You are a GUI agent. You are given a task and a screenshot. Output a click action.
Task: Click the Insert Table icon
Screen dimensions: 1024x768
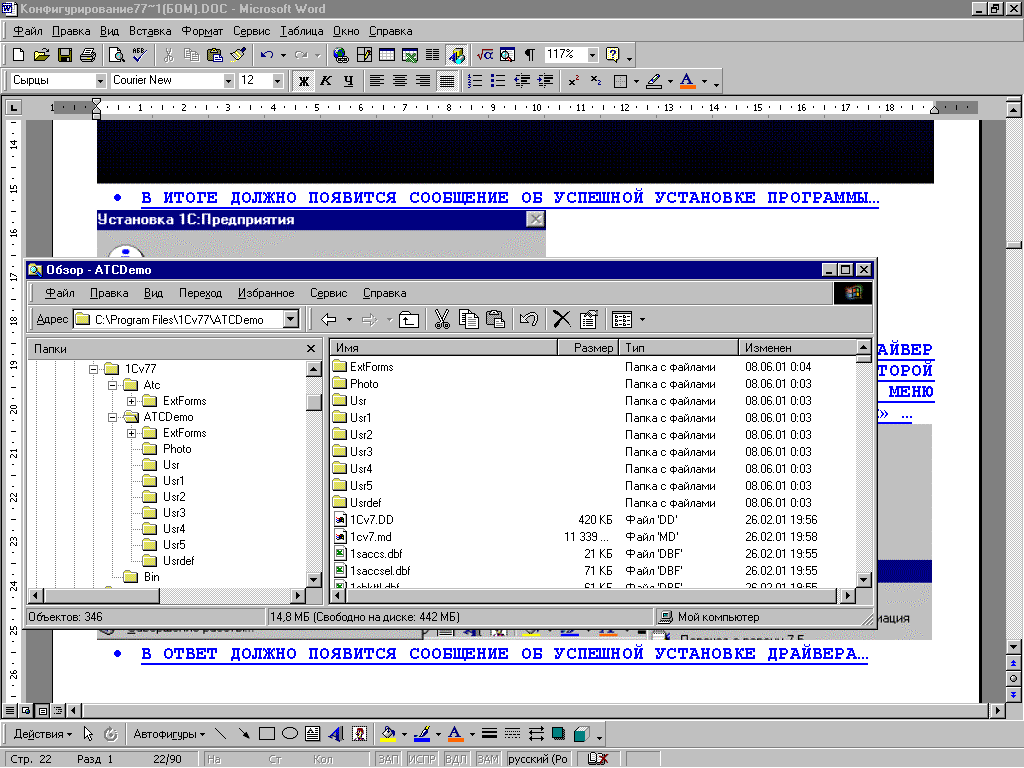pos(387,55)
